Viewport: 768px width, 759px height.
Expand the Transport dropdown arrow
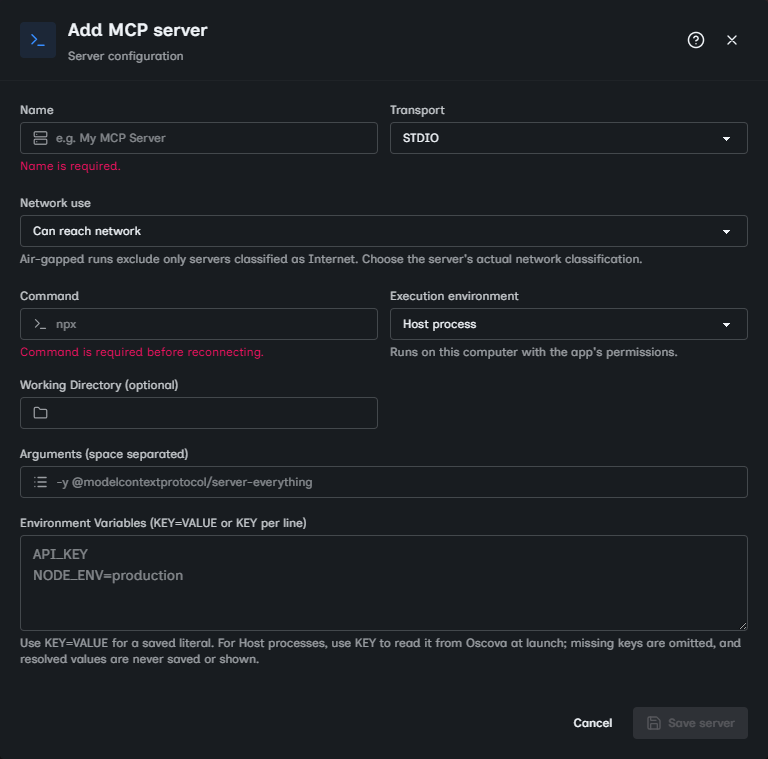726,139
